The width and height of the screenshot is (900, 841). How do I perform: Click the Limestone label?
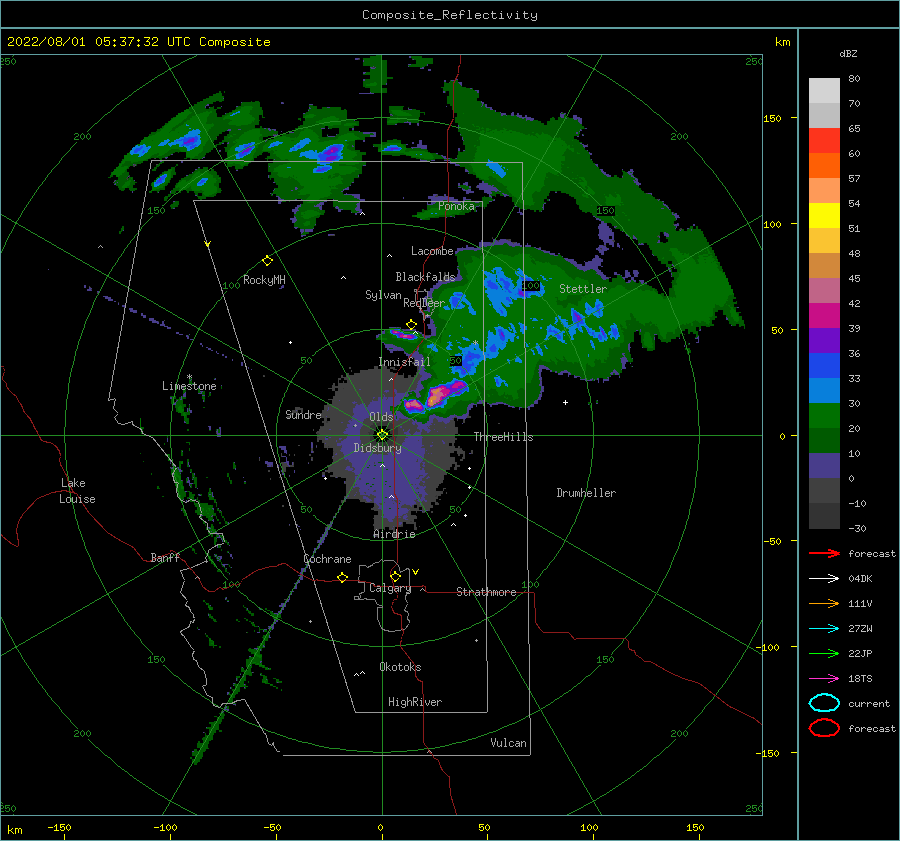(x=189, y=386)
